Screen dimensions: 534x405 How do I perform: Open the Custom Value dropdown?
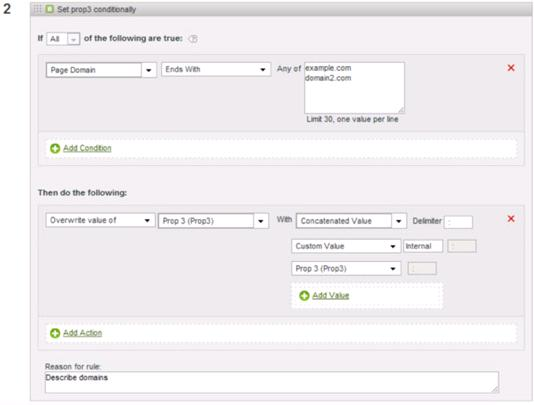click(x=346, y=246)
